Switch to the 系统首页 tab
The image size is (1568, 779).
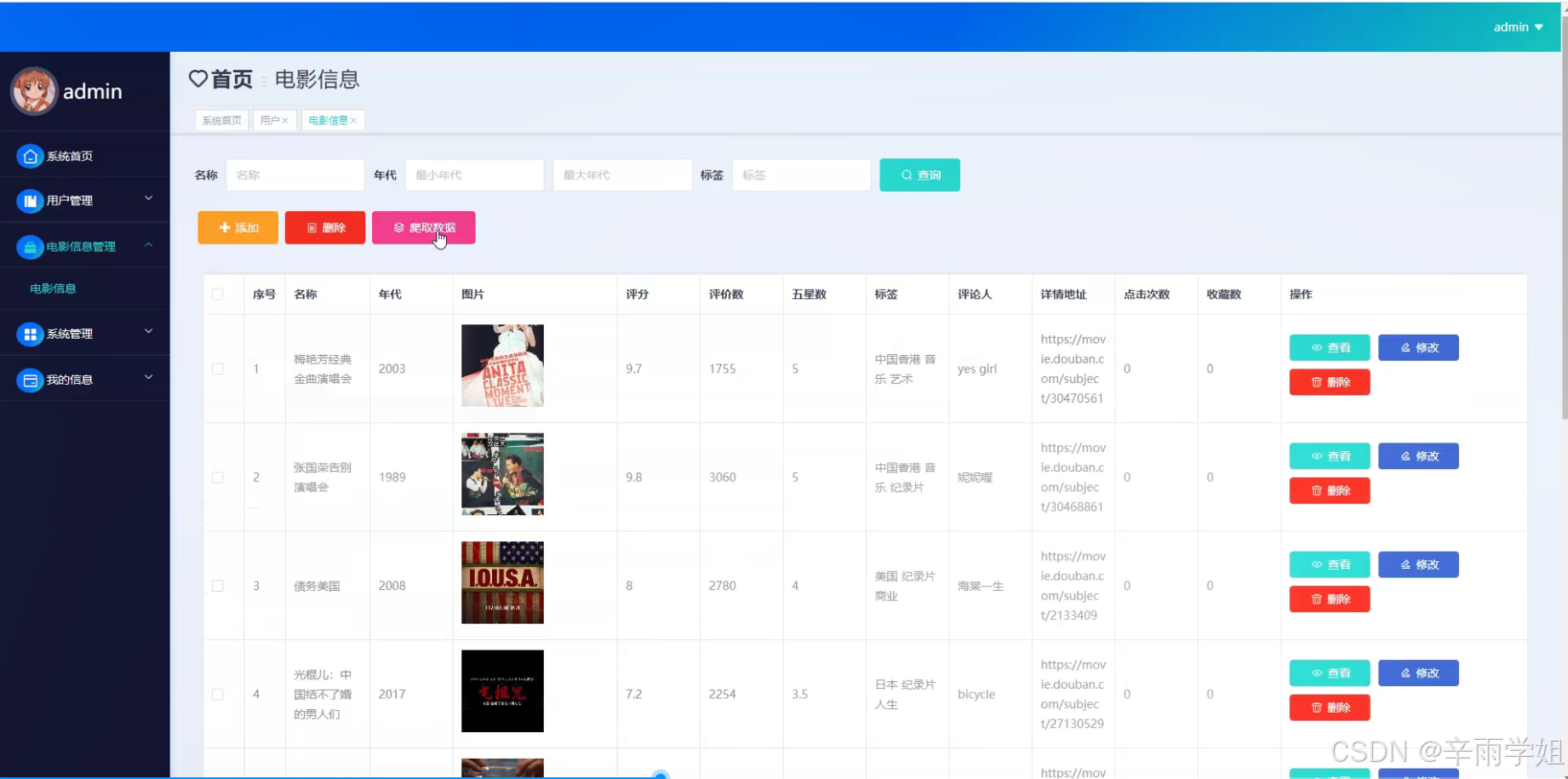click(221, 121)
